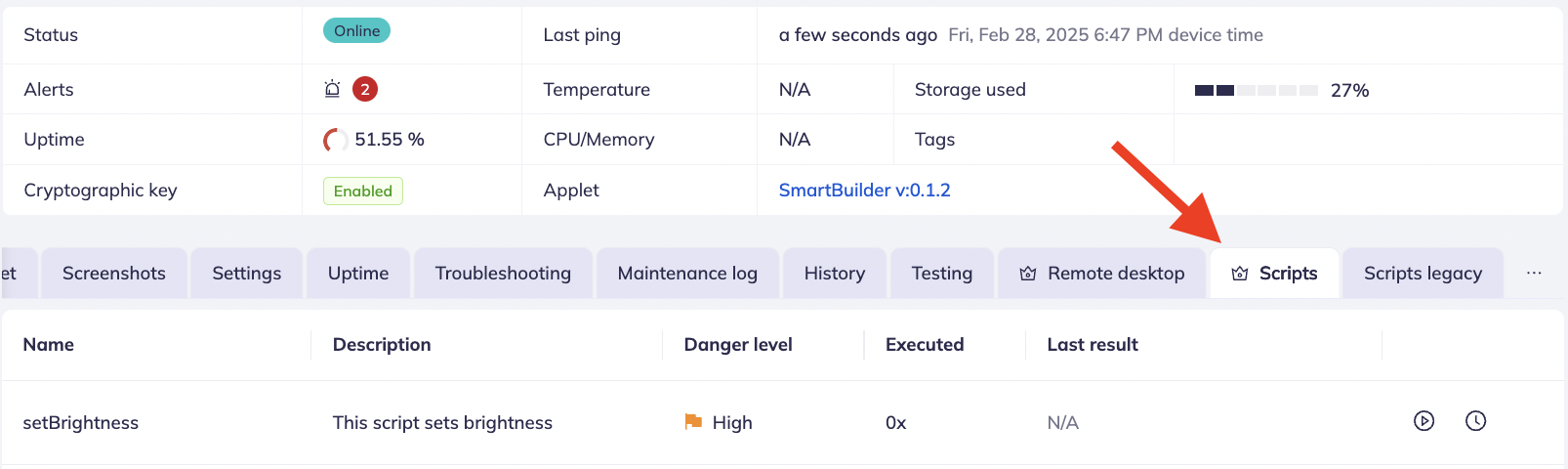Switch to the Testing tab
1568x469 pixels.
(x=942, y=274)
